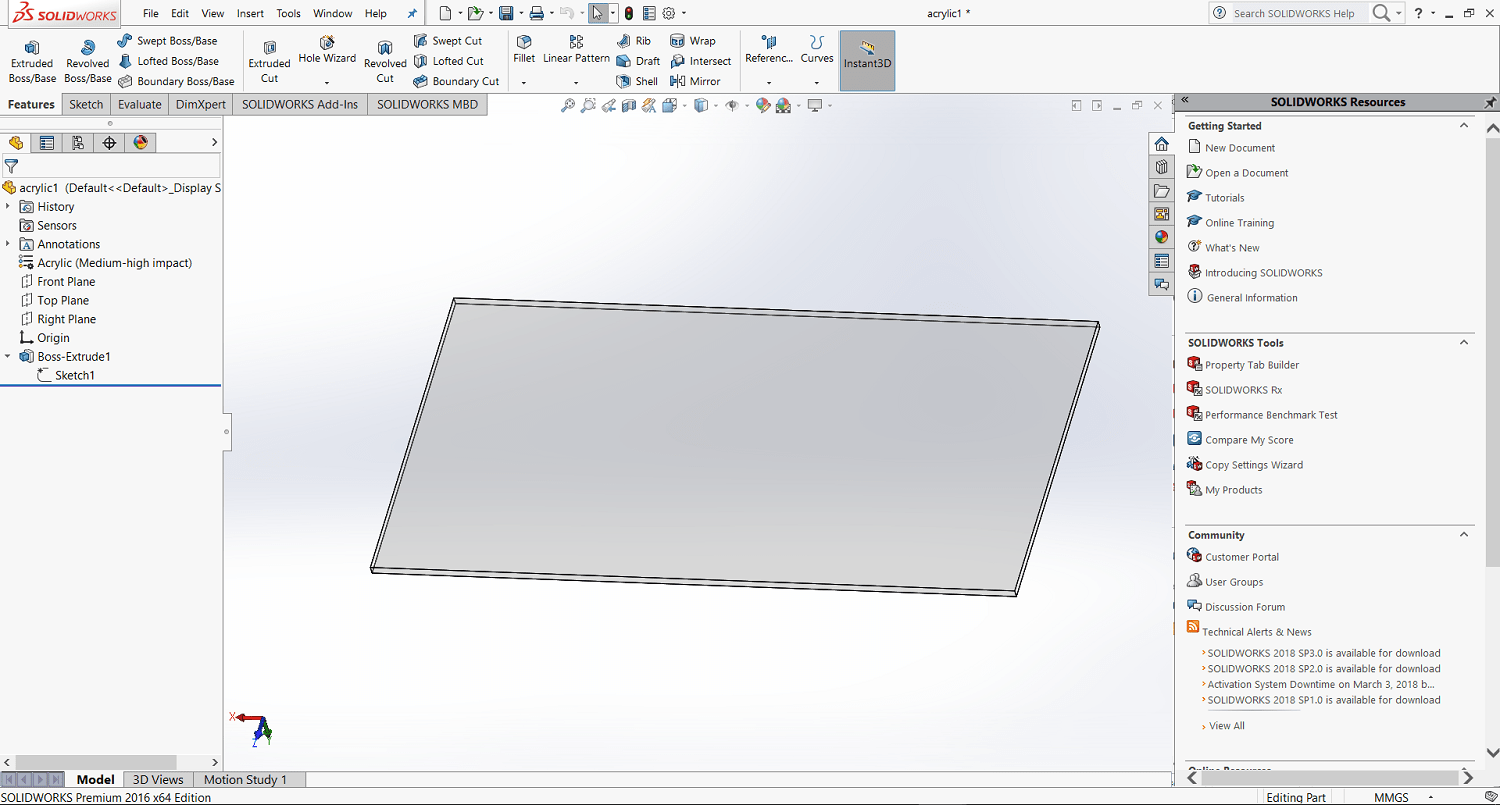The image size is (1500, 805).
Task: Click the Save icon in quick toolbar
Action: (x=506, y=13)
